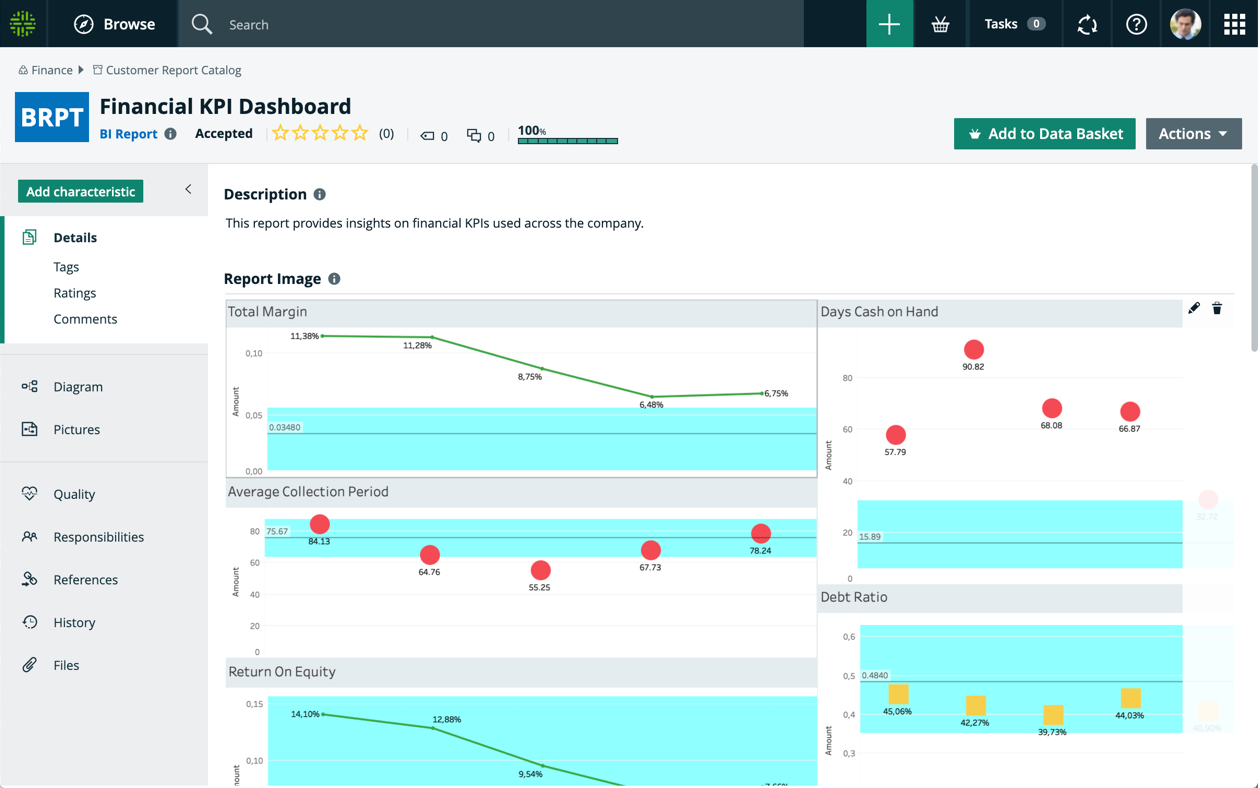Screen dimensions: 1260x788
Task: Open the Actions dropdown
Action: [x=1194, y=134]
